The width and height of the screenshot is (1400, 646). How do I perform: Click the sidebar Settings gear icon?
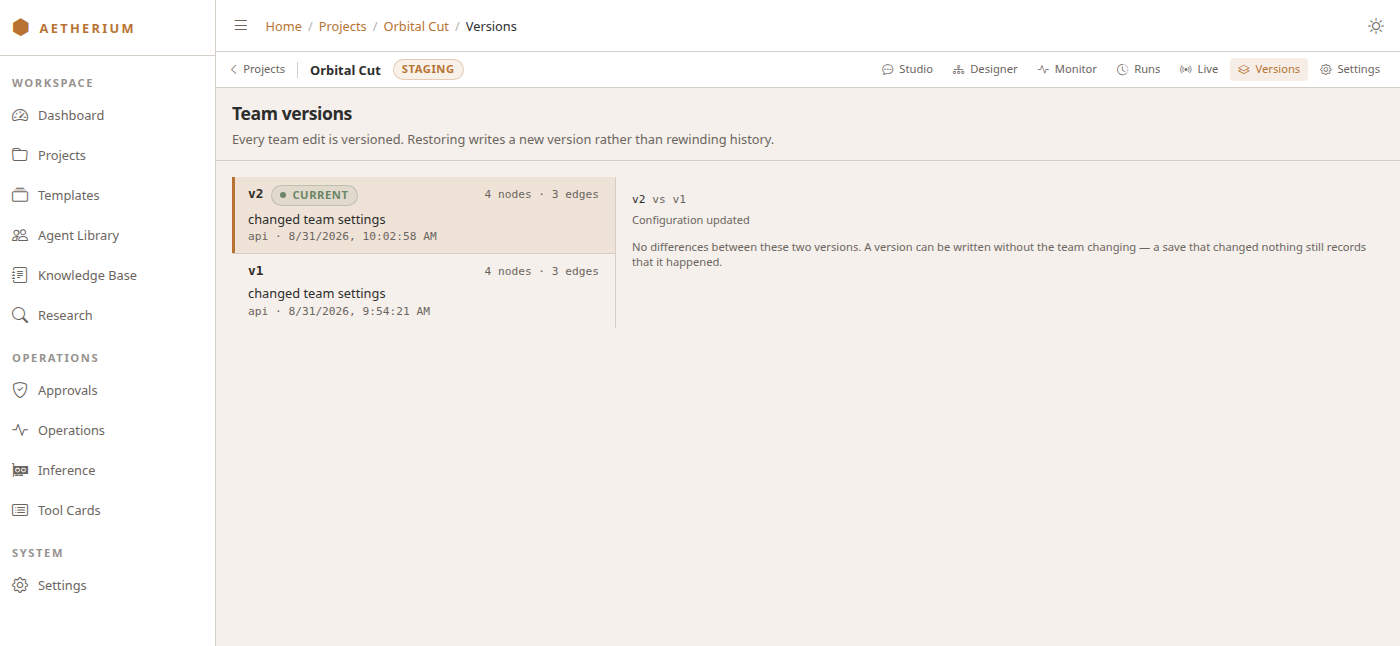point(20,585)
